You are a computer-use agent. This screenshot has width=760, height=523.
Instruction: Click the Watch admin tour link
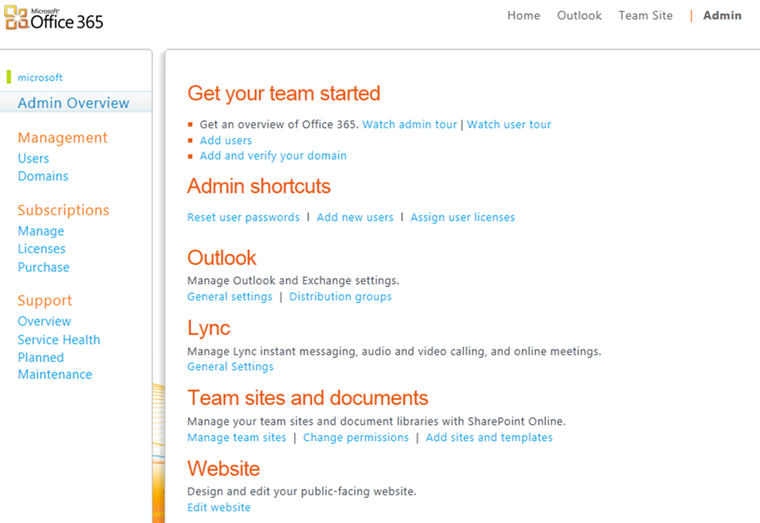click(x=410, y=125)
